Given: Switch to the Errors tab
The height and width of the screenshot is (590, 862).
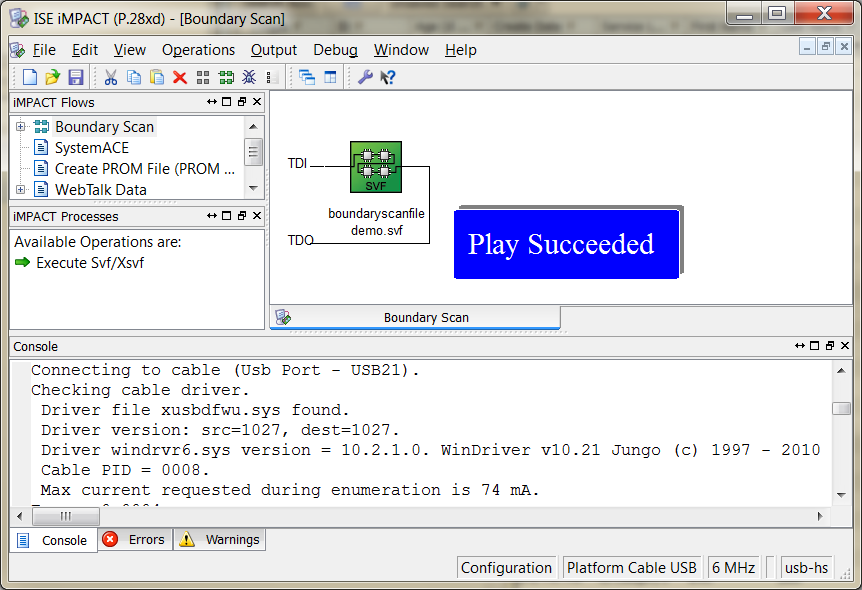Looking at the screenshot, I should point(135,540).
